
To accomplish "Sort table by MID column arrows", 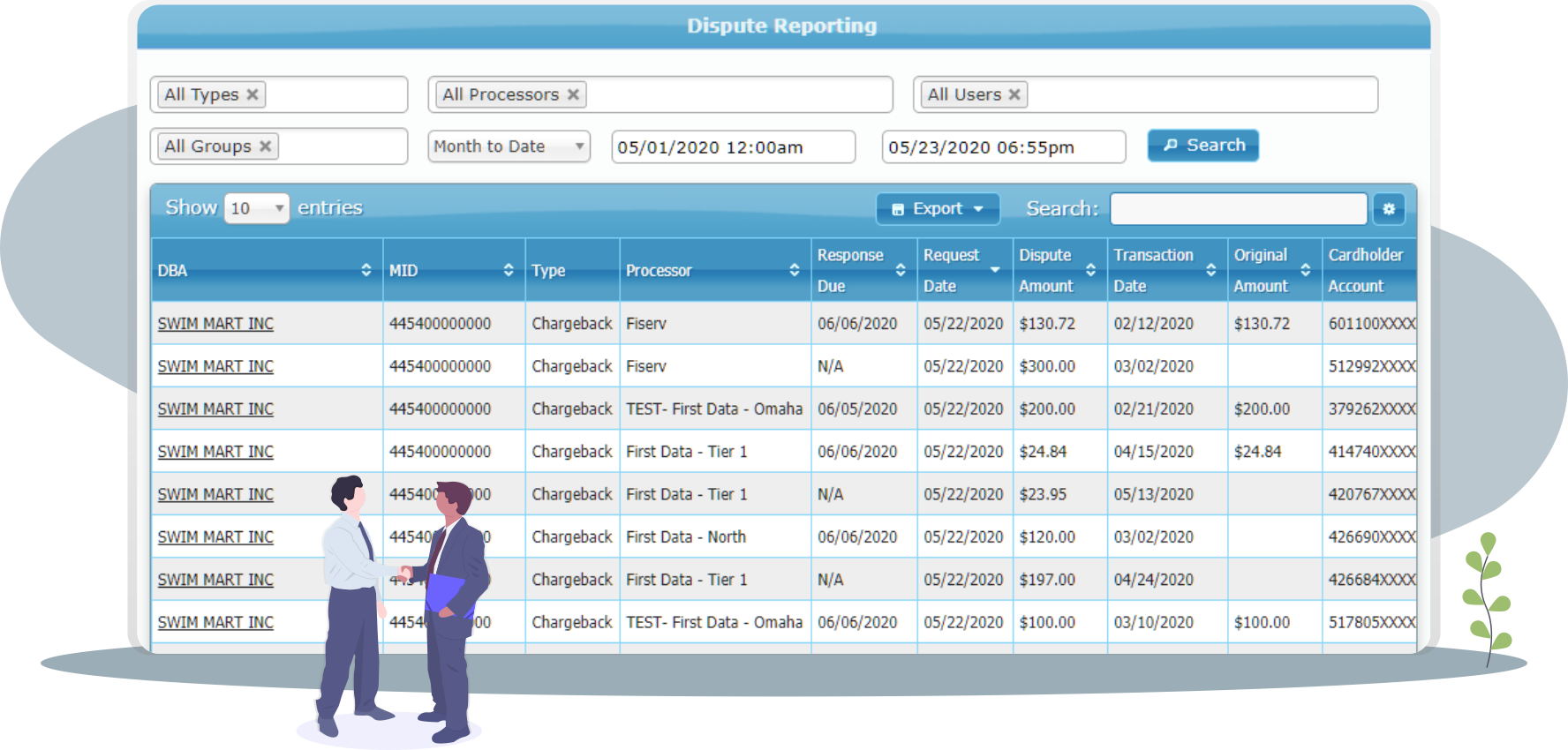I will click(509, 270).
